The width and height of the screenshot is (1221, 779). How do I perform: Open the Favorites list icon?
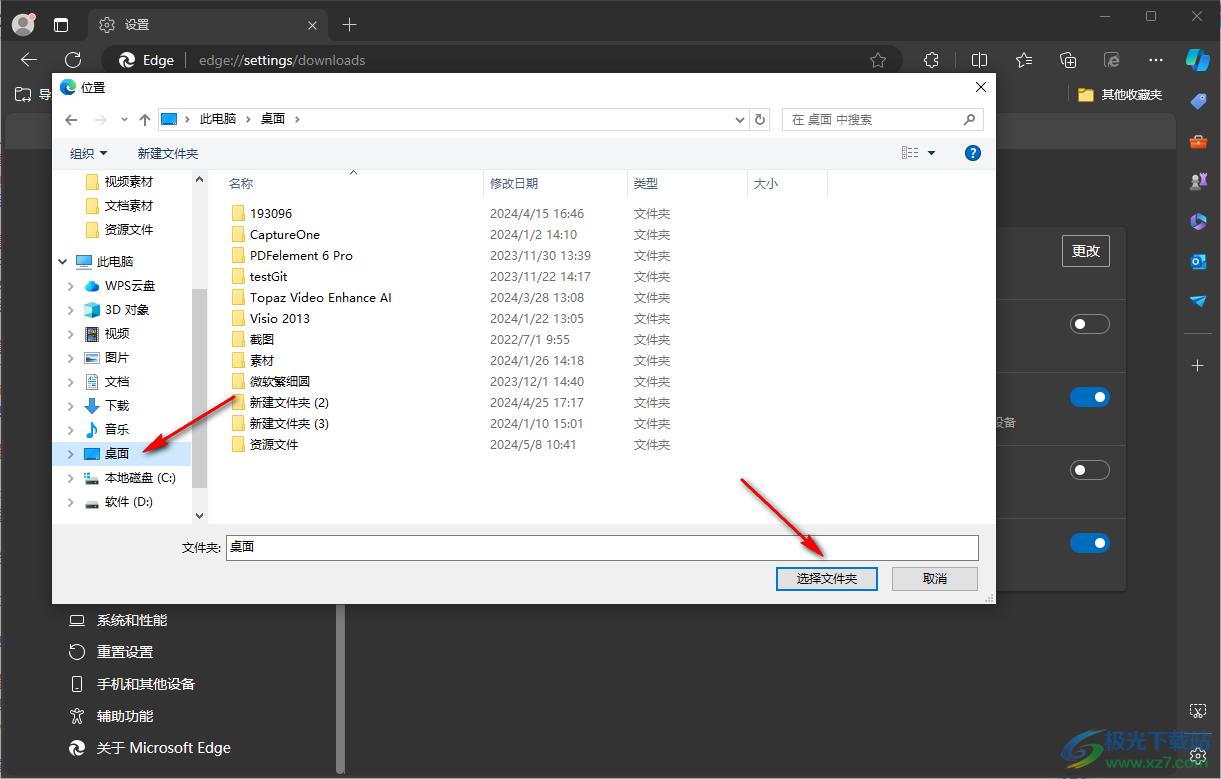click(x=1024, y=60)
